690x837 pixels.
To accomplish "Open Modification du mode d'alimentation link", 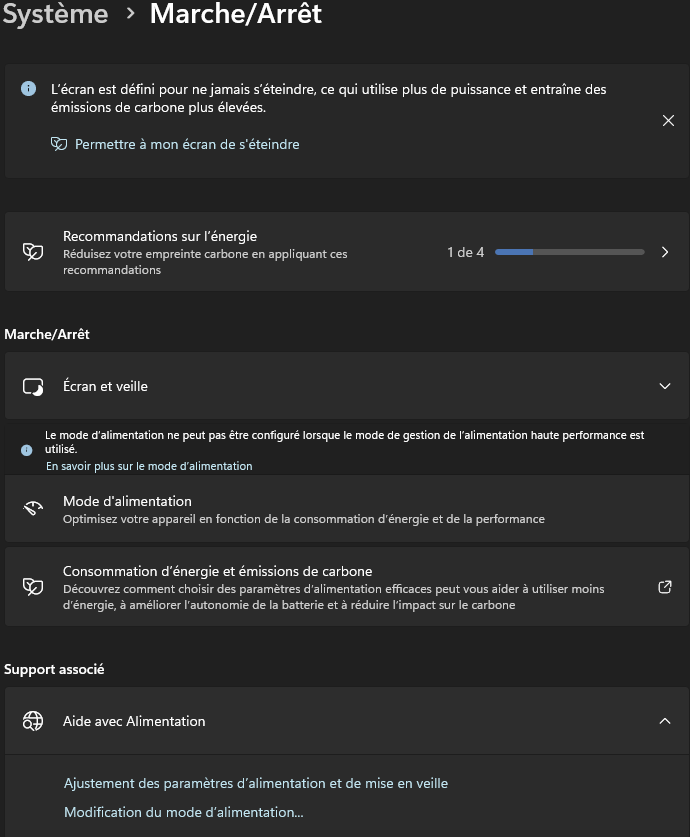I will click(x=184, y=812).
